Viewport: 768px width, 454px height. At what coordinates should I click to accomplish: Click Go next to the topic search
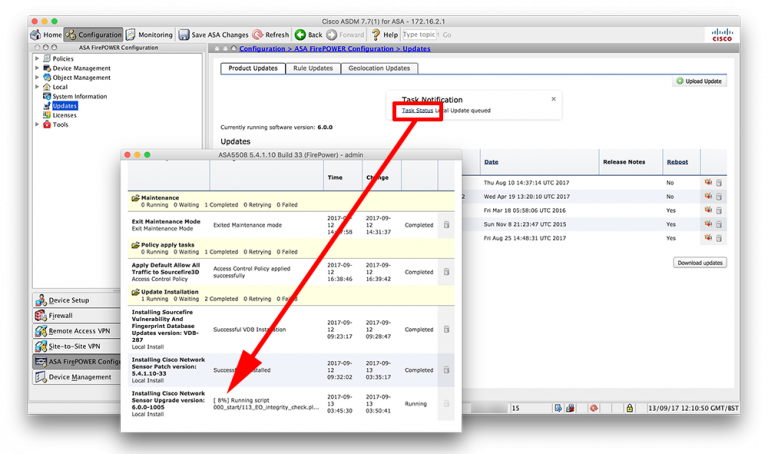(x=447, y=35)
